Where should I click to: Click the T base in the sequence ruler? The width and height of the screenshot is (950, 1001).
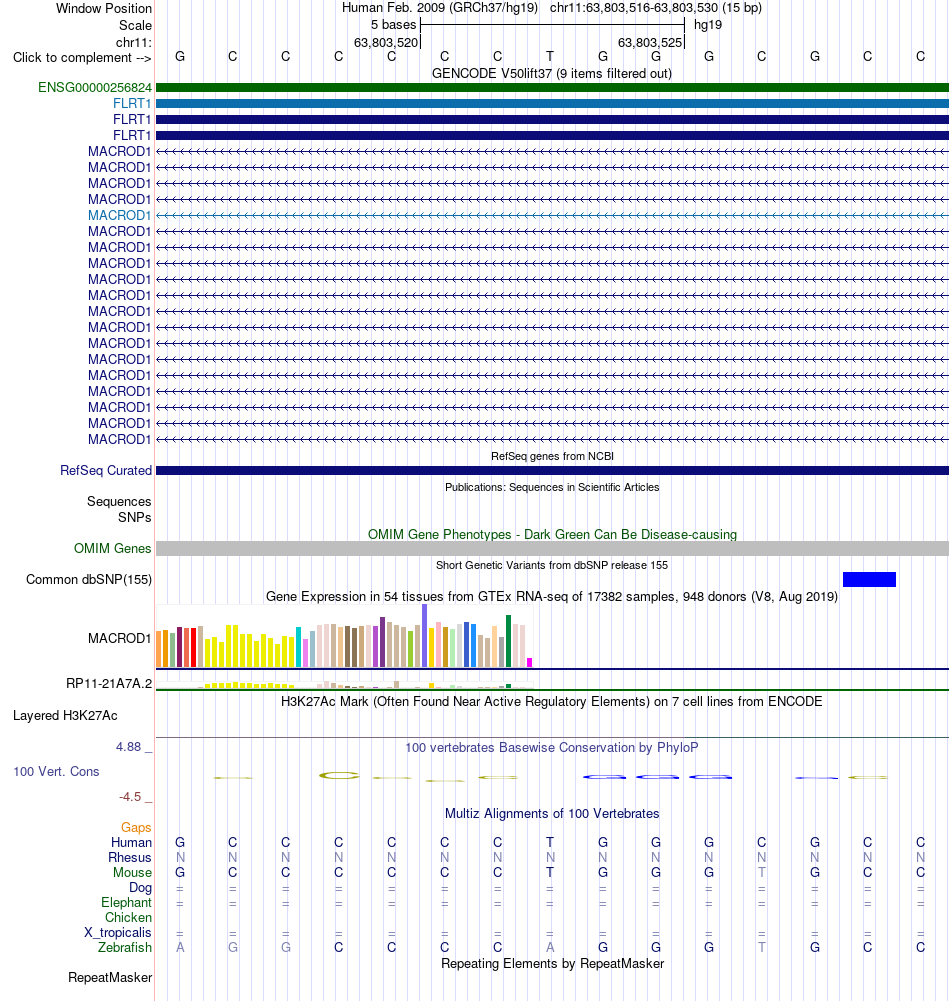550,56
